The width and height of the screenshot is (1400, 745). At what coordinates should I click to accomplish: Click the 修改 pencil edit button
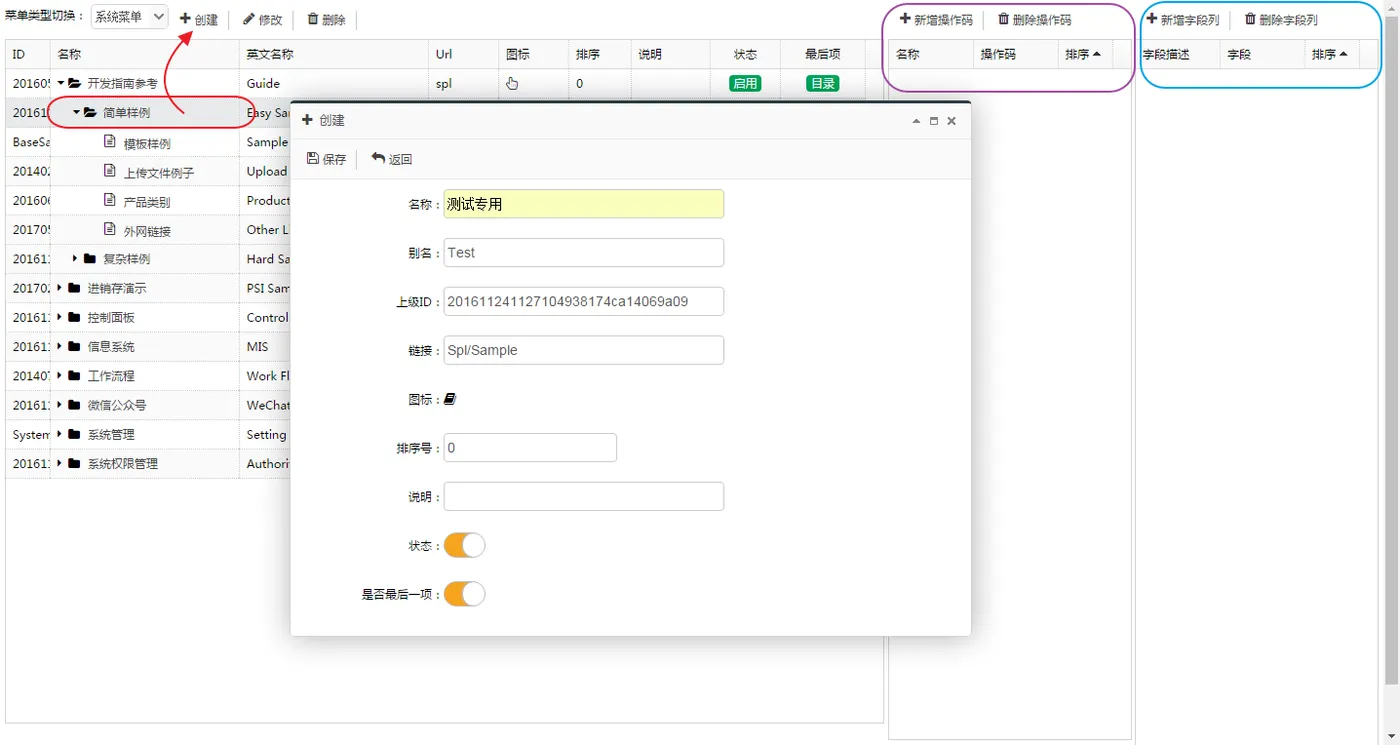click(x=263, y=19)
